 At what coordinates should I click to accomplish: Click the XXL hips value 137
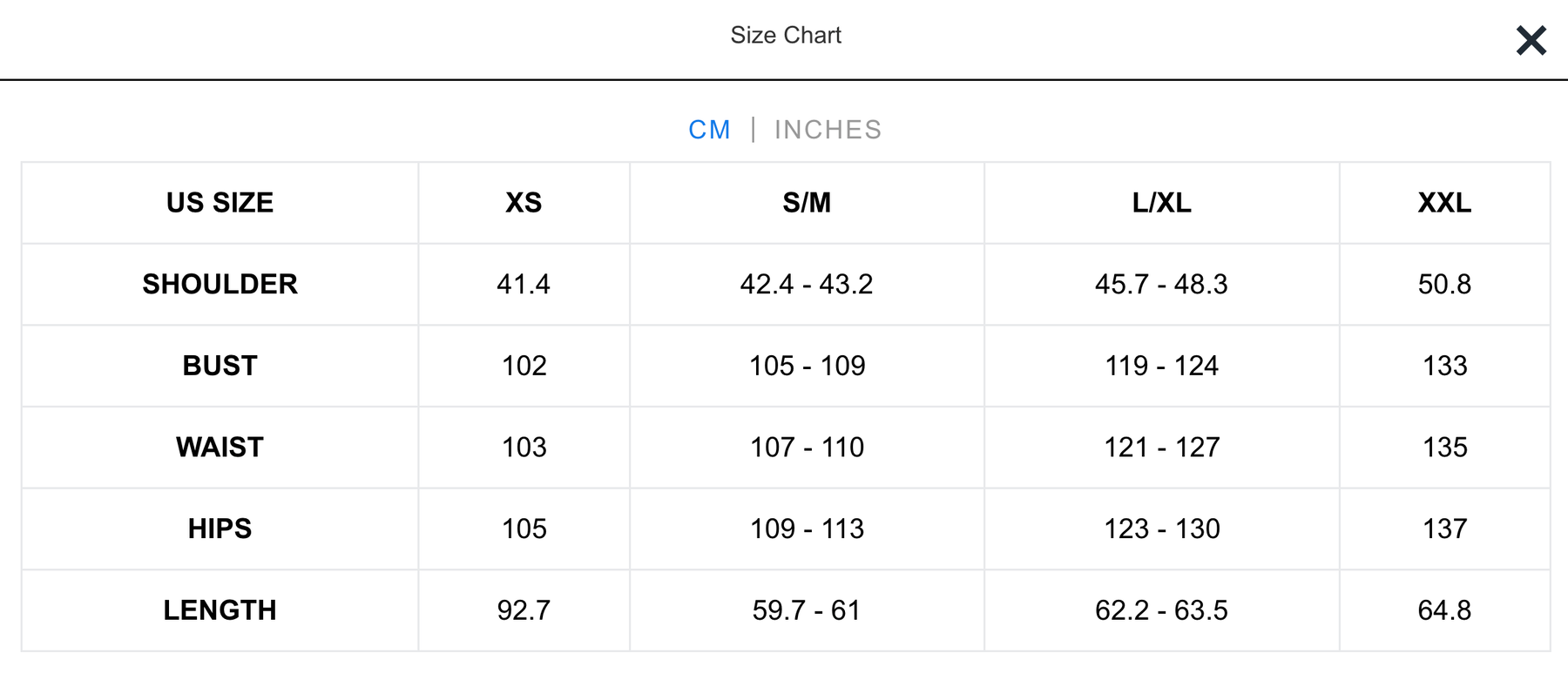pos(1444,529)
